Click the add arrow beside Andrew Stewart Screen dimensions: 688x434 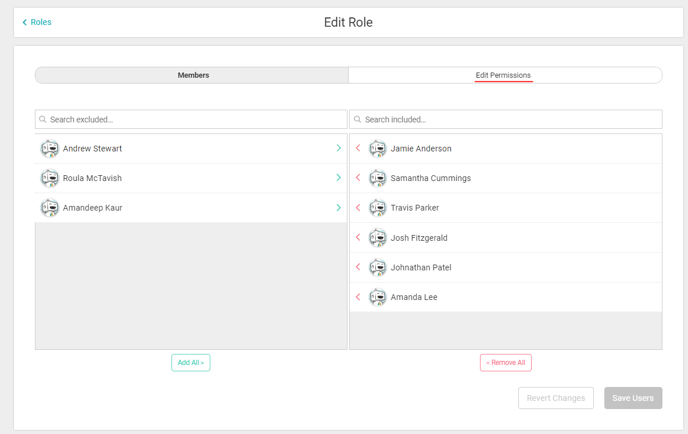click(x=339, y=148)
